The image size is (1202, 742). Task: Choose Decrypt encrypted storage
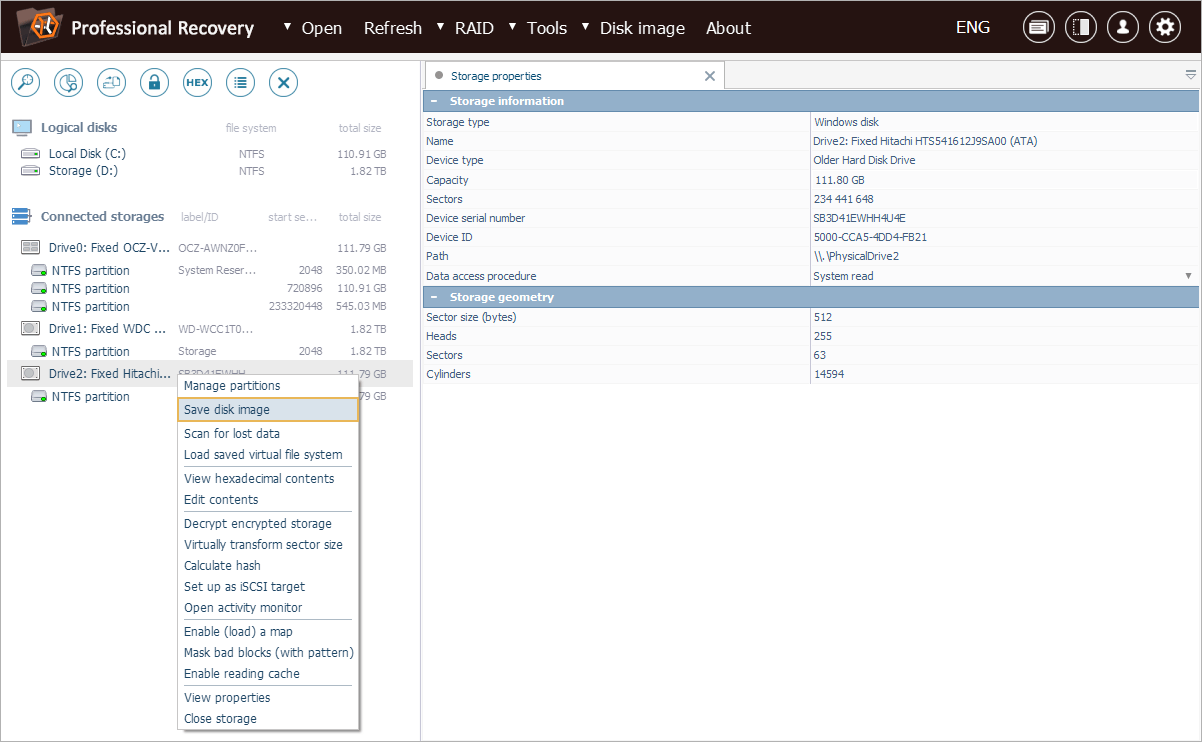pos(268,524)
